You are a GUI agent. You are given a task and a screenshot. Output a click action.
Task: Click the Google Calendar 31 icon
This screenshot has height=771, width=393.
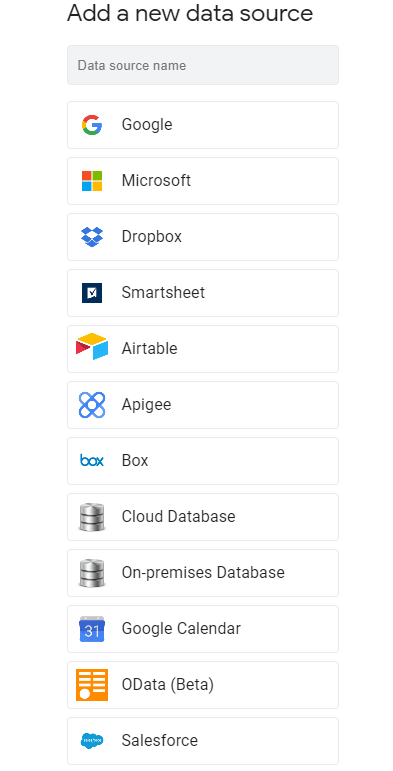[92, 629]
